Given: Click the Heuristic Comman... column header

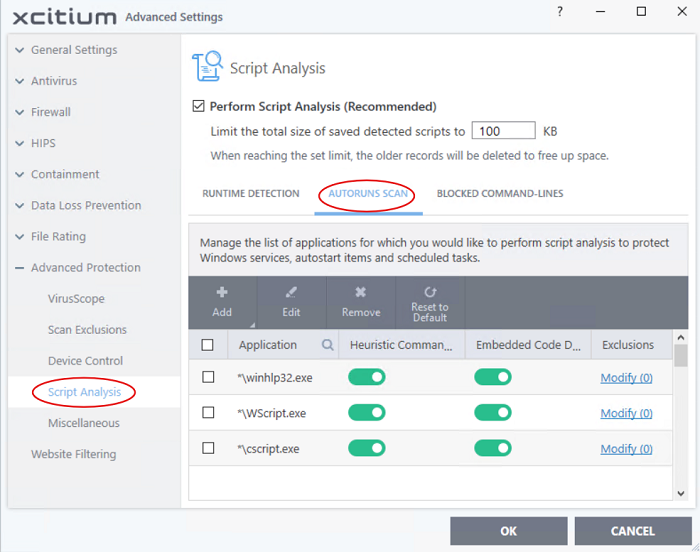Looking at the screenshot, I should 402,345.
